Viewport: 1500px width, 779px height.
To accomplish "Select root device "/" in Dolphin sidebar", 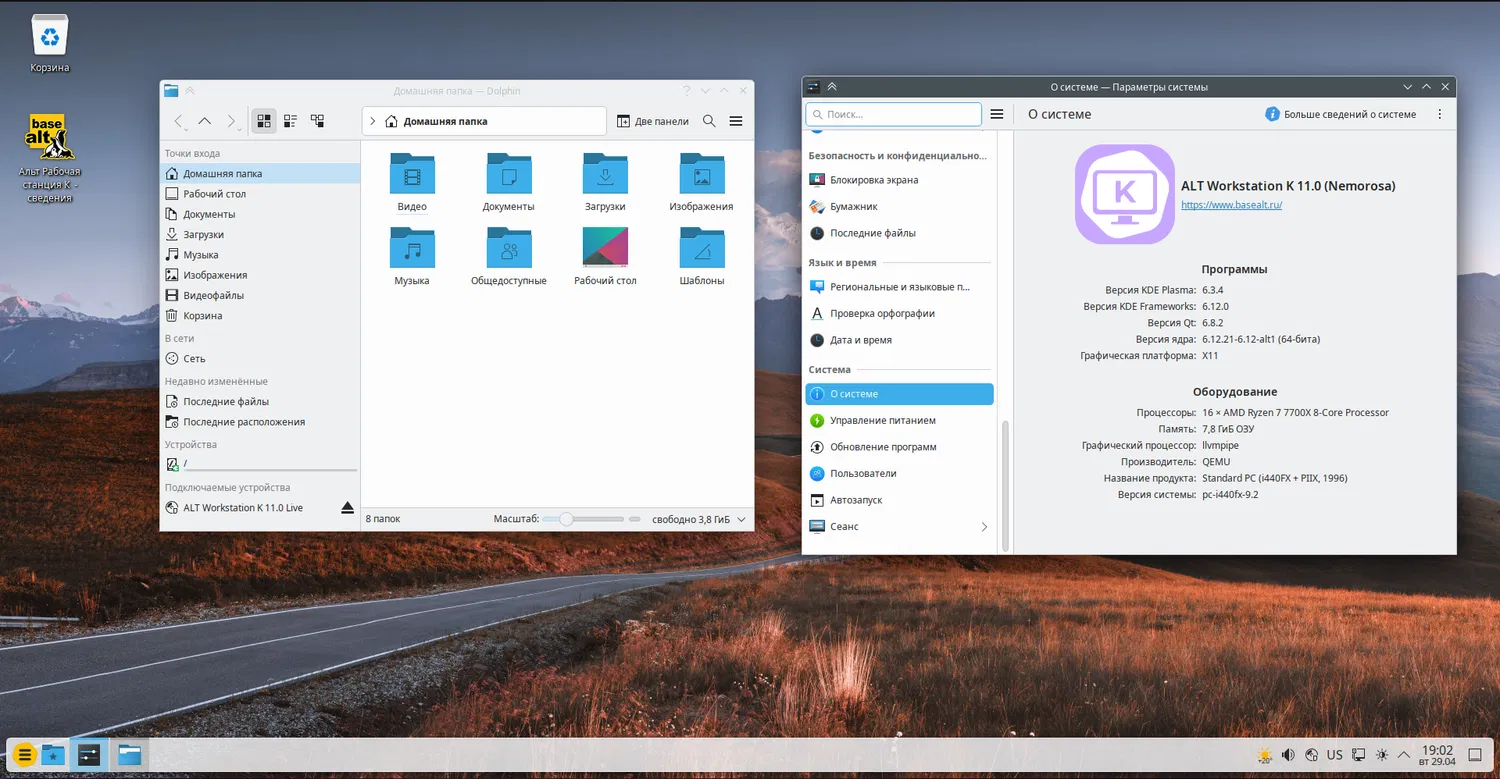I will pos(260,464).
